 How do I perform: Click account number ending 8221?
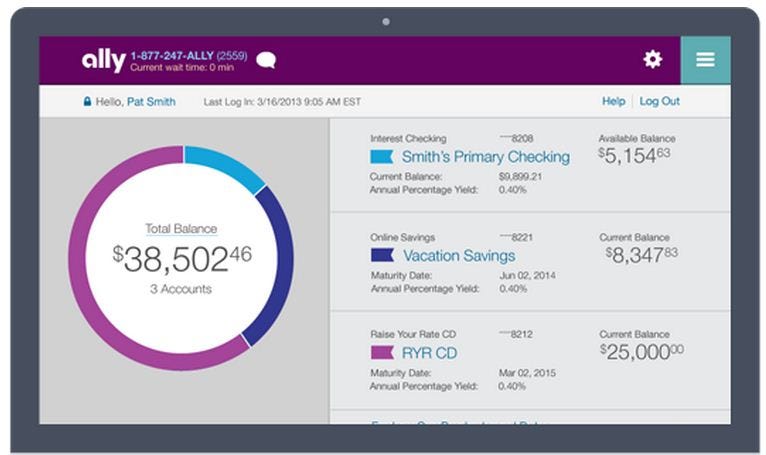point(516,238)
